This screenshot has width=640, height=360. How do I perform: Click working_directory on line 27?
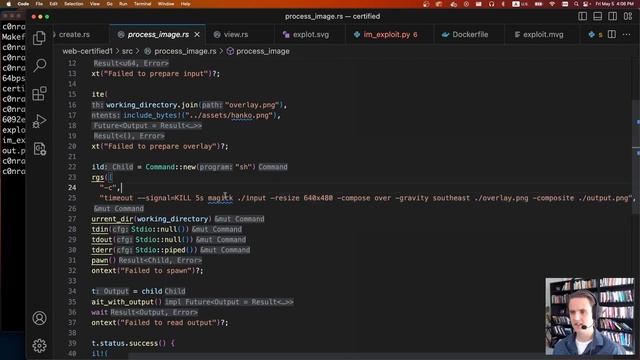pyautogui.click(x=172, y=219)
